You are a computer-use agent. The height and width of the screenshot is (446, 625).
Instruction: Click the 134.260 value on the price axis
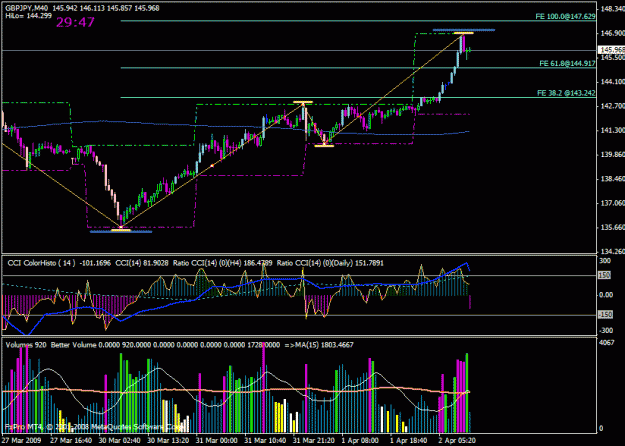coord(613,251)
